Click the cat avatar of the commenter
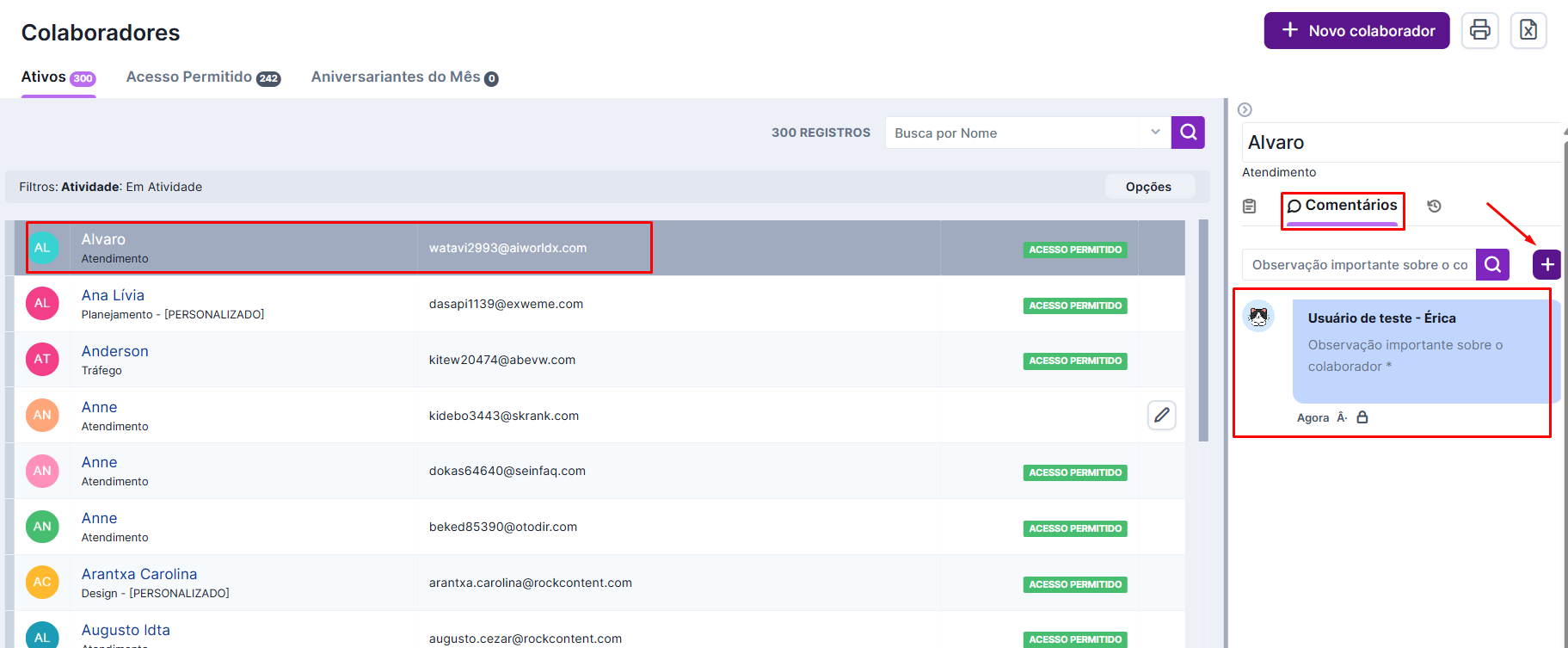This screenshot has width=1568, height=648. pos(1258,318)
